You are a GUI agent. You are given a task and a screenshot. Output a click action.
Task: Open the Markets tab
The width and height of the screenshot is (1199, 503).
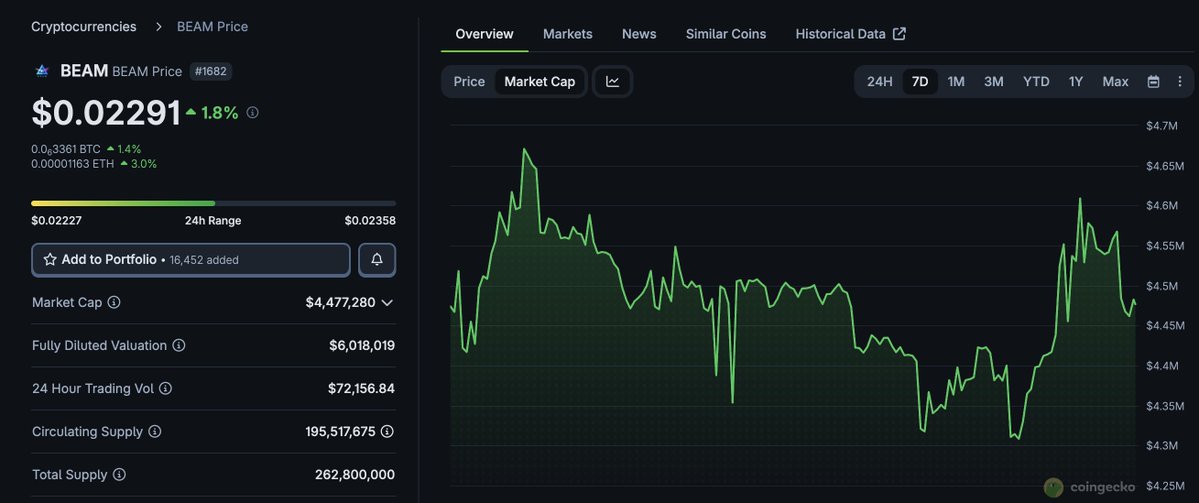[567, 34]
